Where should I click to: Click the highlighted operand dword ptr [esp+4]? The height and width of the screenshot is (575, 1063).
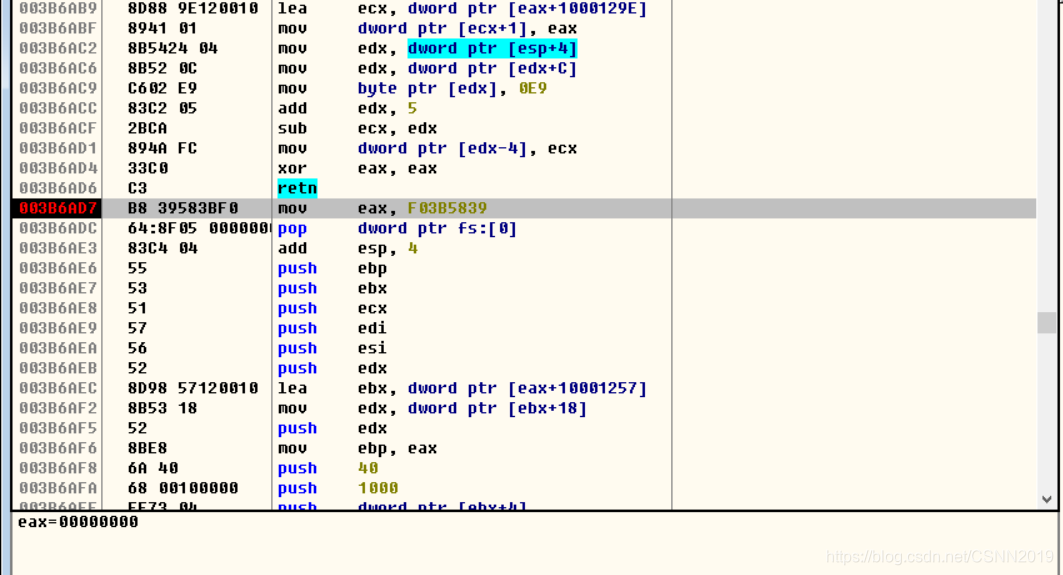click(x=492, y=48)
